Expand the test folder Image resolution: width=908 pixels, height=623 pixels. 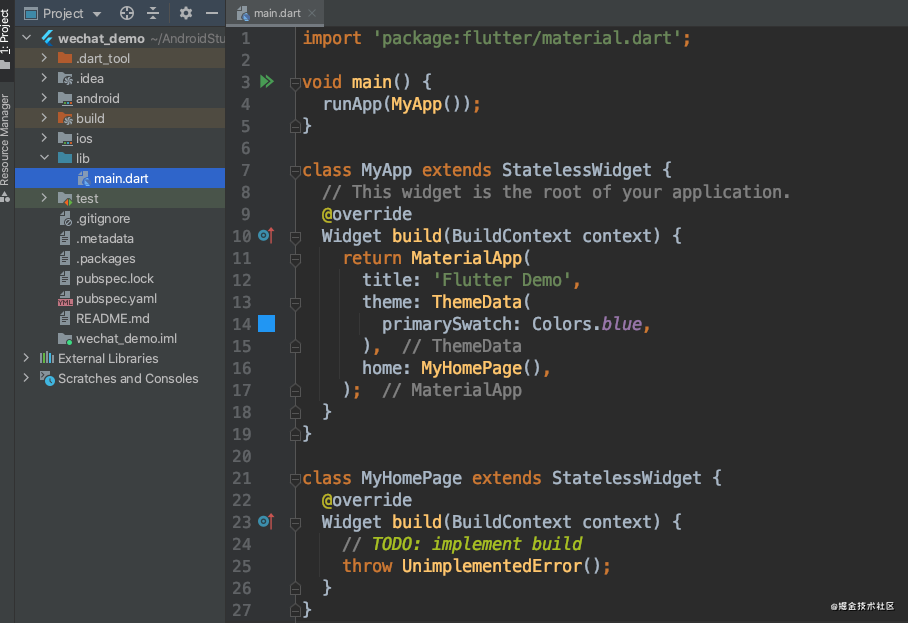45,198
